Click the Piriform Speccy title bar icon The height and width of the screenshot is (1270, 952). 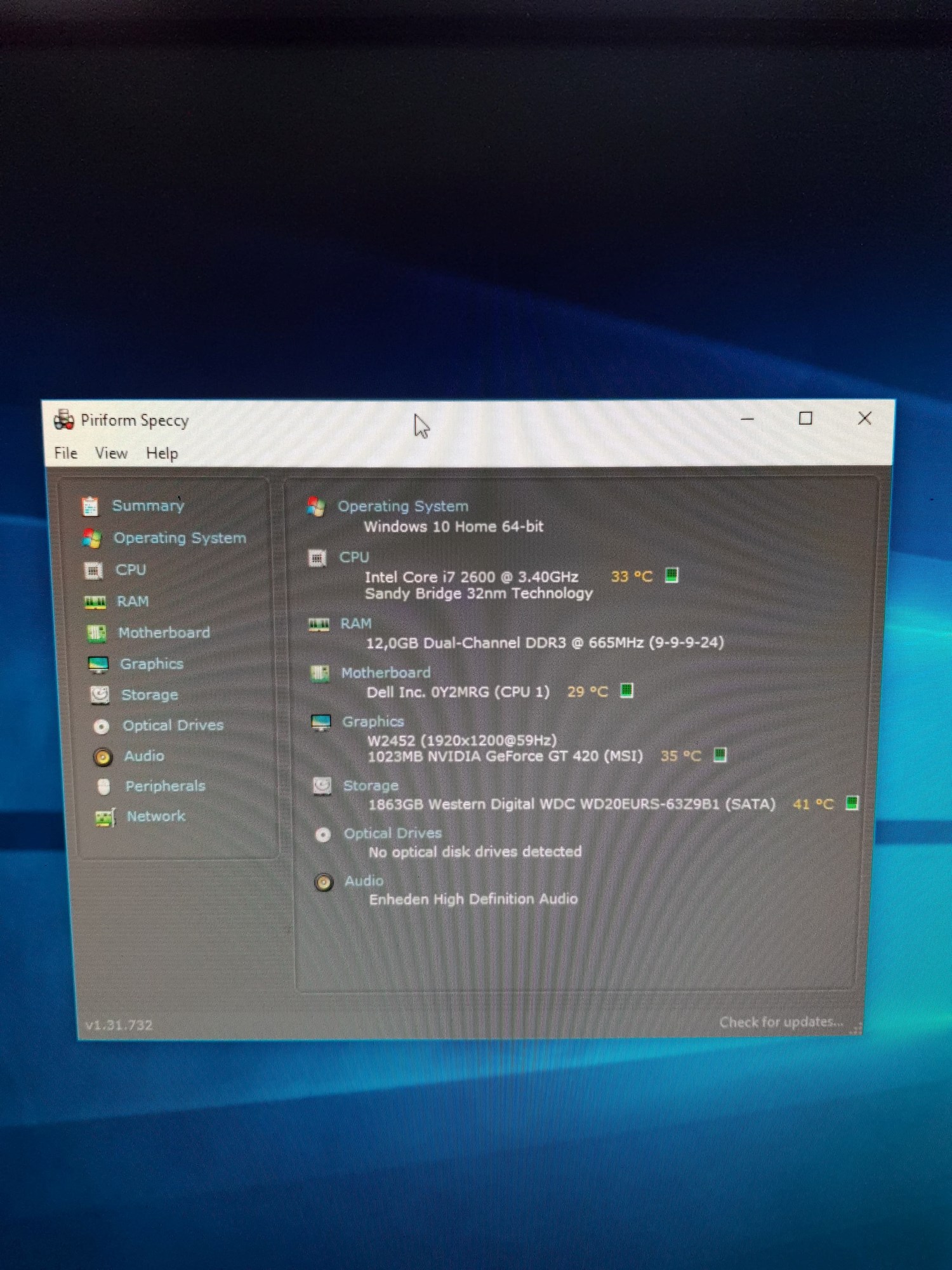click(64, 420)
